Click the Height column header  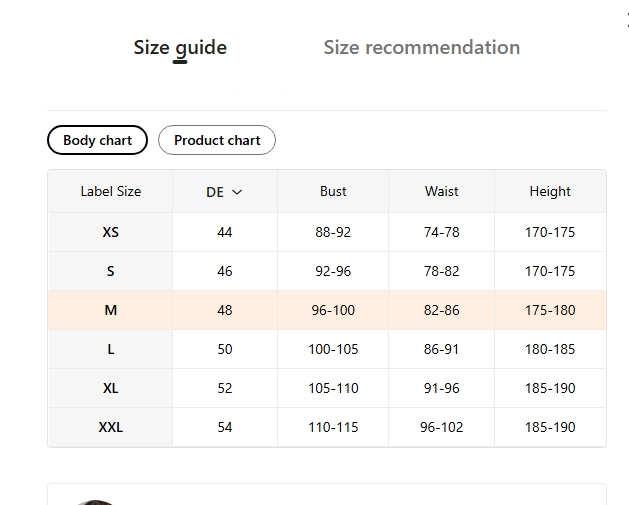(x=550, y=191)
